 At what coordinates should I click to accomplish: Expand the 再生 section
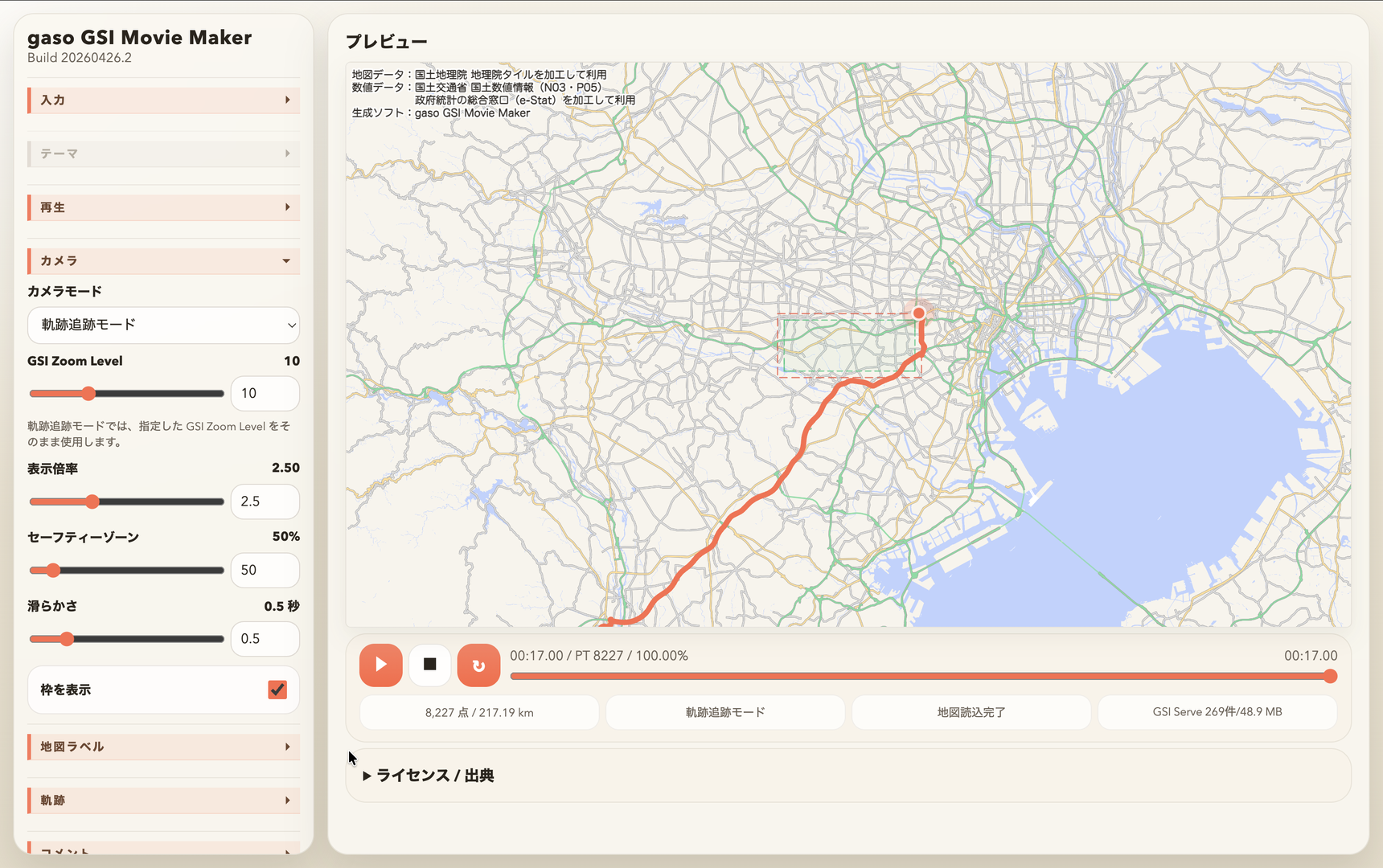(164, 207)
